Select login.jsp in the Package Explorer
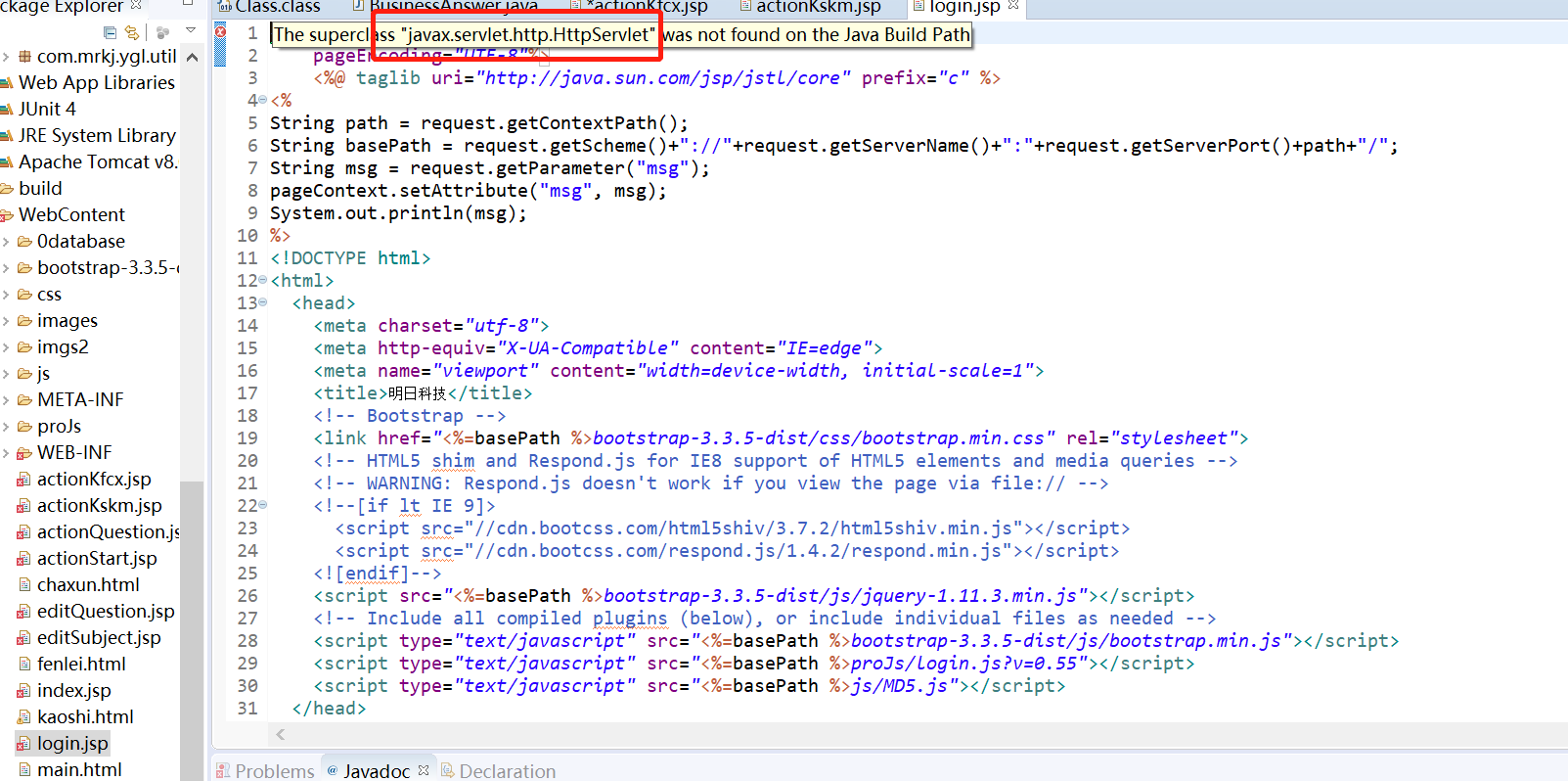 pyautogui.click(x=72, y=743)
